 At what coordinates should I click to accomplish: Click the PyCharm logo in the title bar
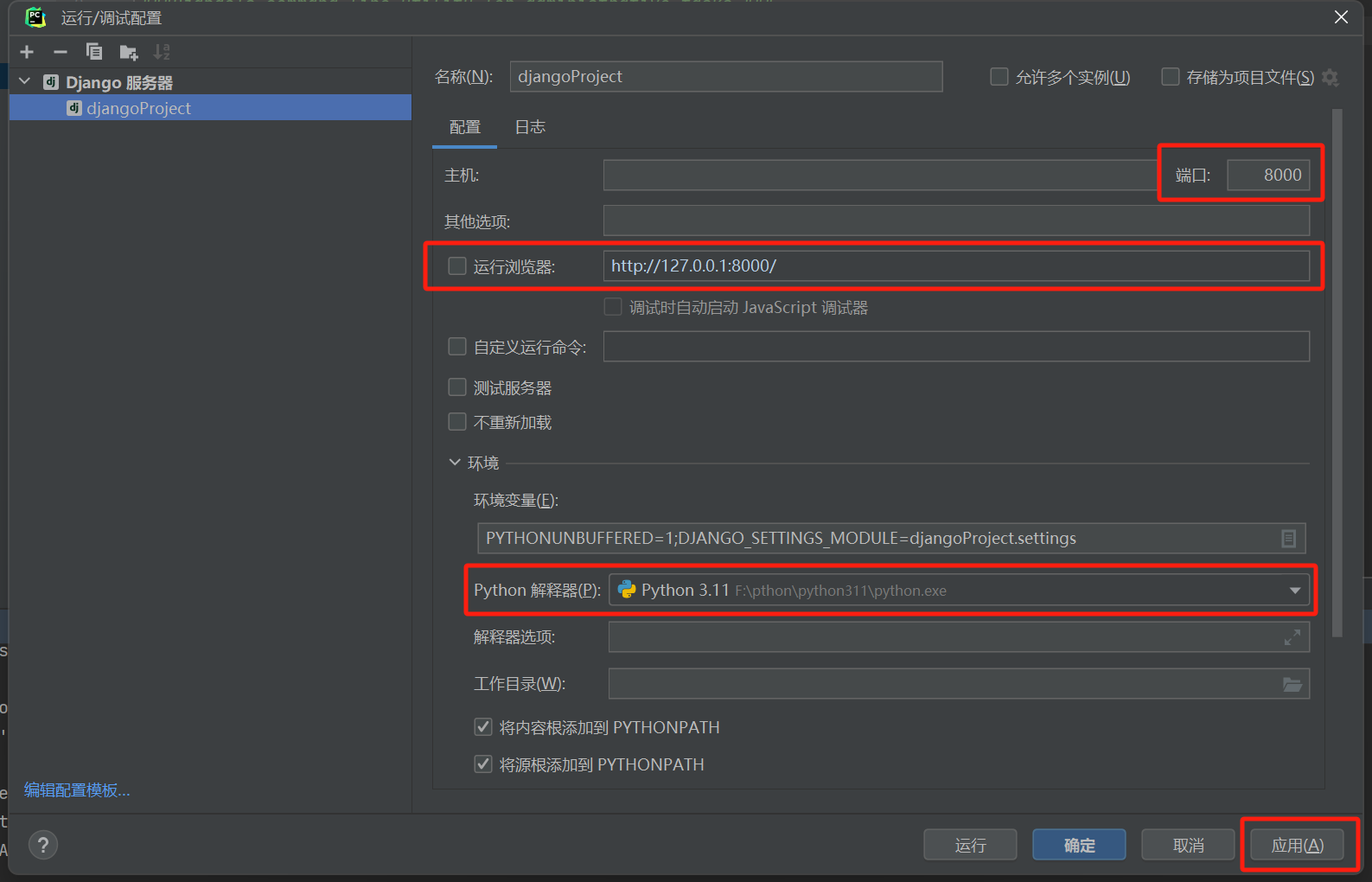(35, 17)
